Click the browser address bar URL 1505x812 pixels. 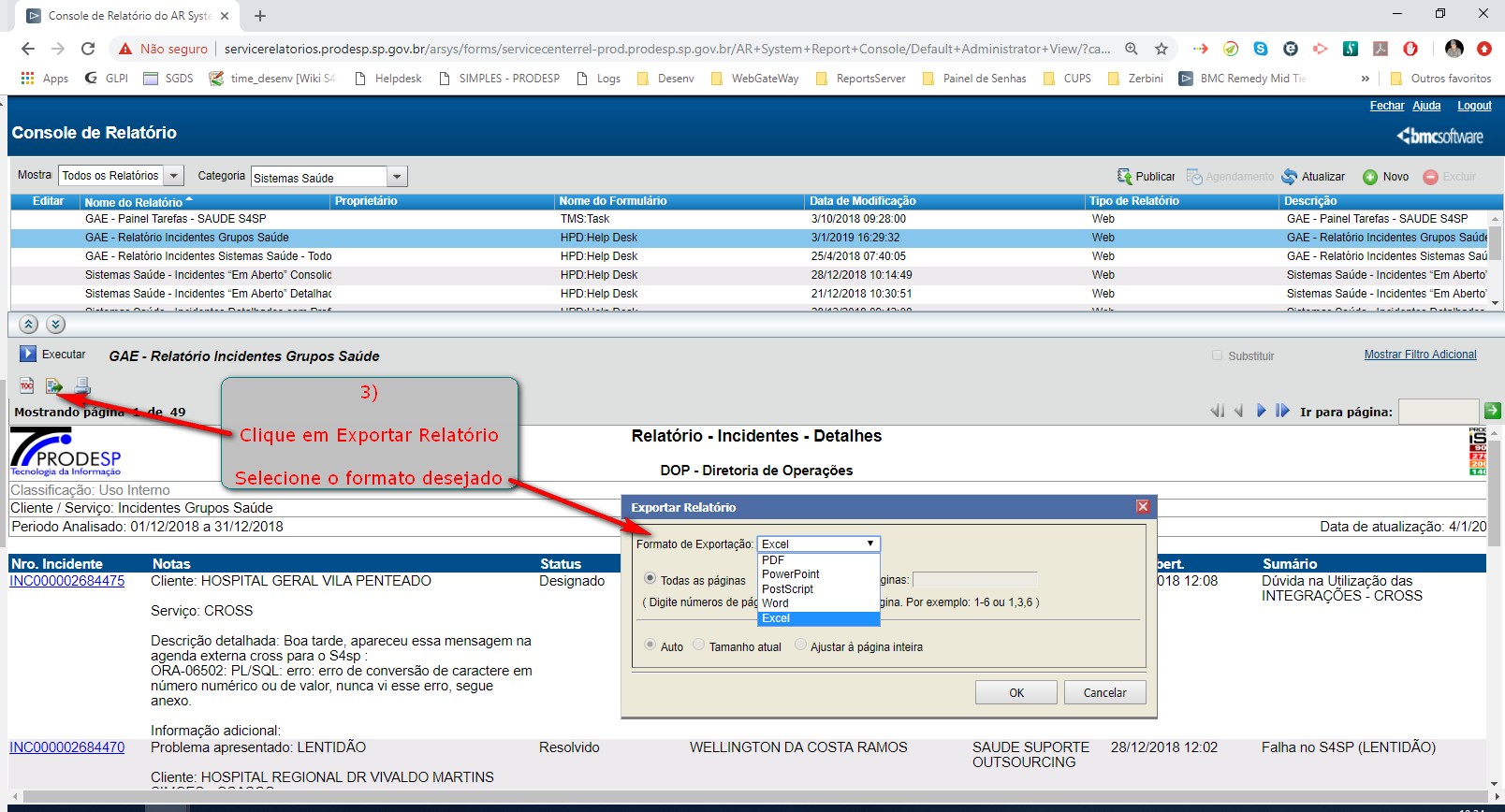click(667, 49)
